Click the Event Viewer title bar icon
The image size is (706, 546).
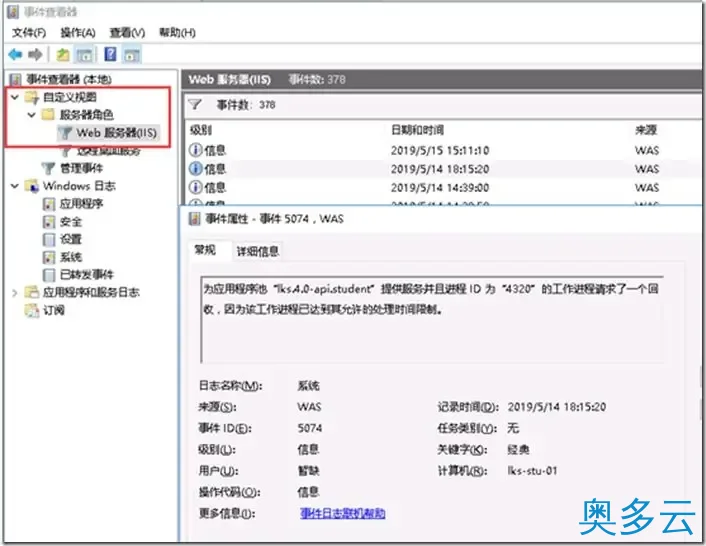pyautogui.click(x=13, y=12)
